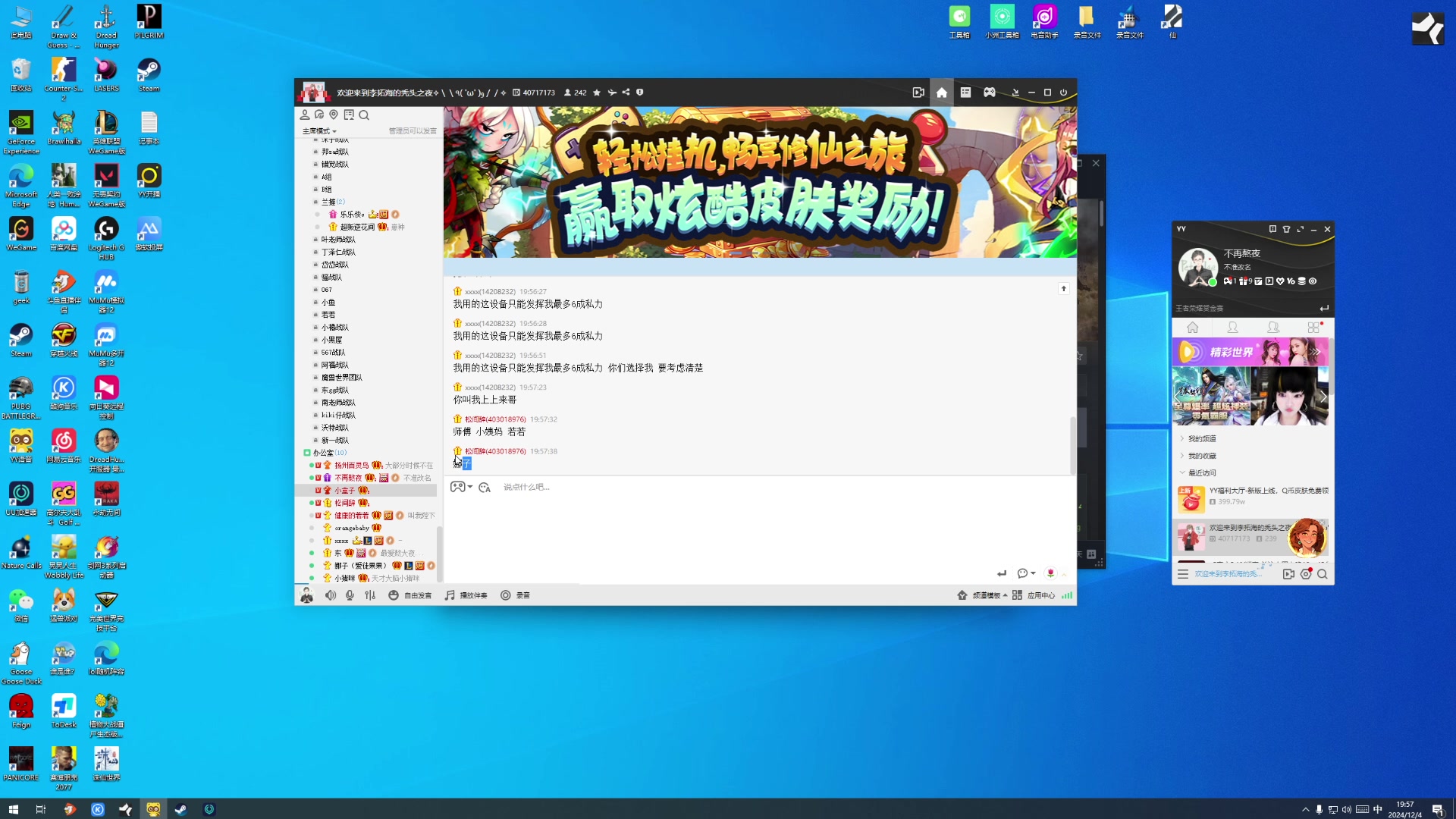Screen dimensions: 1456x819
Task: Click the 自由发言 free speech mode button
Action: [410, 595]
